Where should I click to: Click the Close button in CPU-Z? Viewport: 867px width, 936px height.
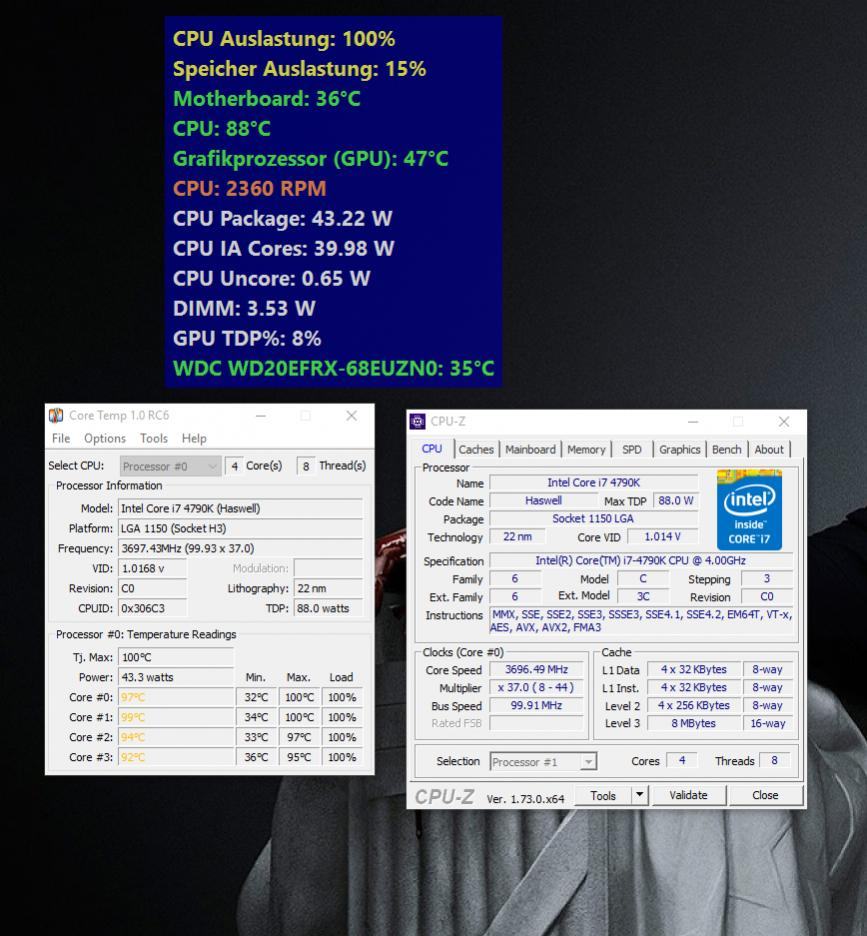(x=765, y=796)
